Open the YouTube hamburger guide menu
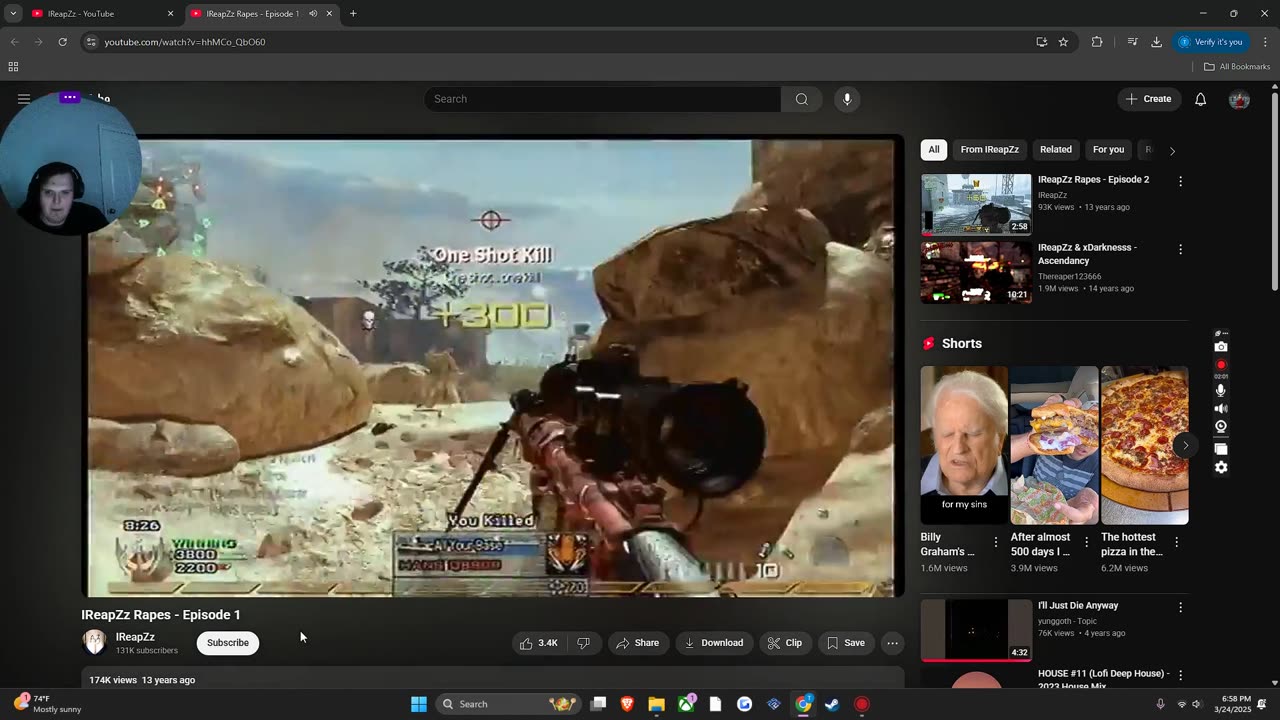The height and width of the screenshot is (720, 1280). [24, 99]
